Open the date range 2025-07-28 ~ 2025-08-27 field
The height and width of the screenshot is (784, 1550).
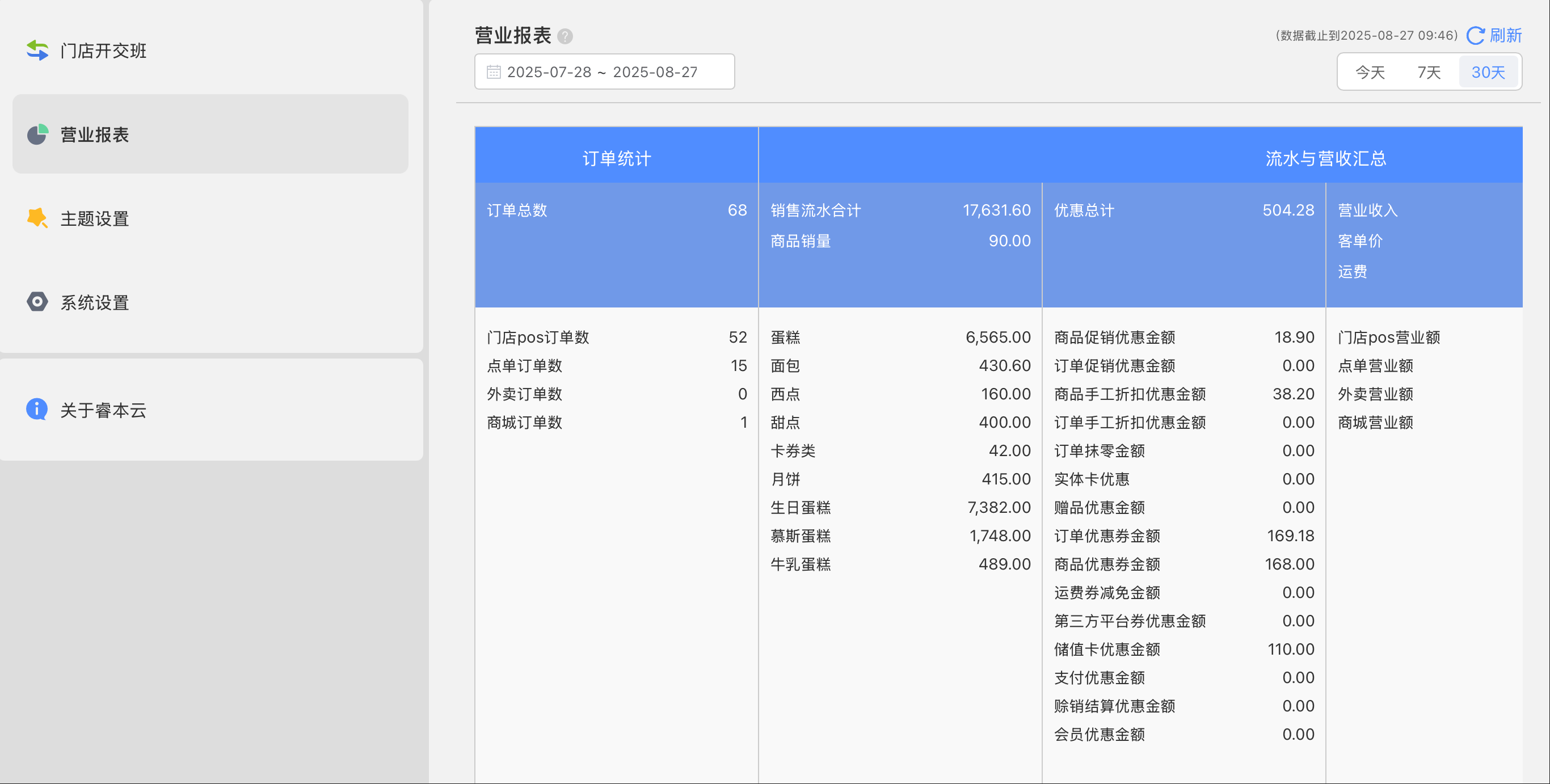[x=604, y=71]
